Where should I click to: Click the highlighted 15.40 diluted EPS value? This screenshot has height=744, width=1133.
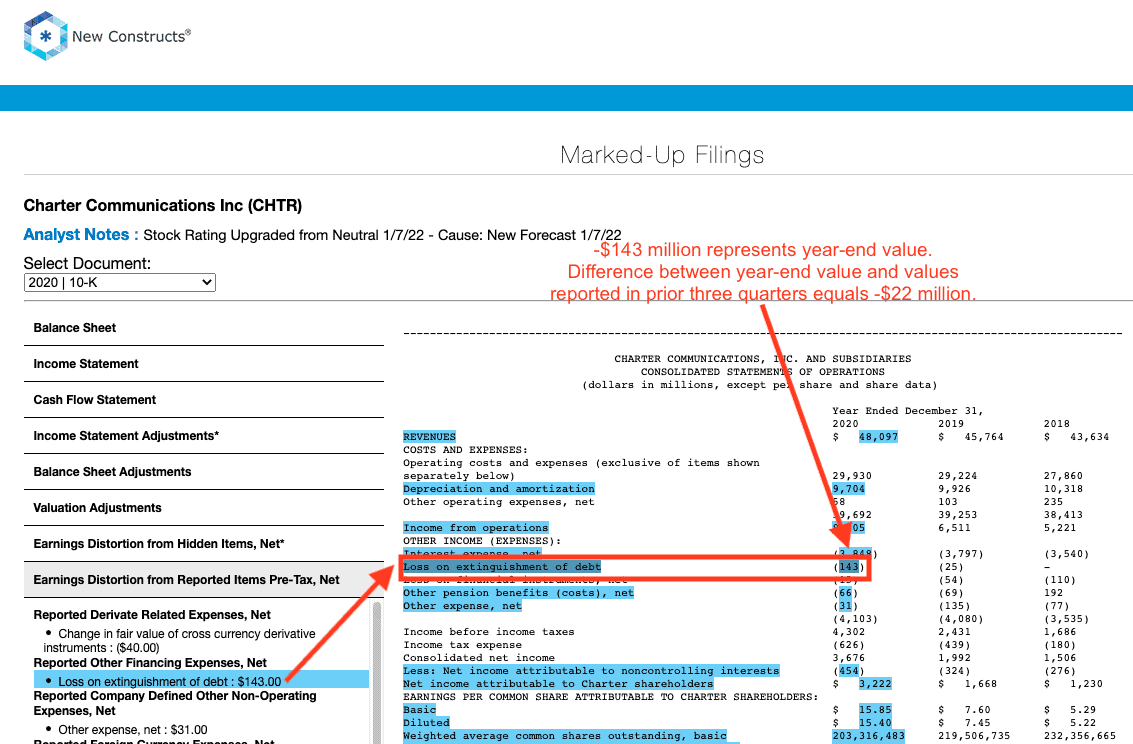pyautogui.click(x=875, y=723)
